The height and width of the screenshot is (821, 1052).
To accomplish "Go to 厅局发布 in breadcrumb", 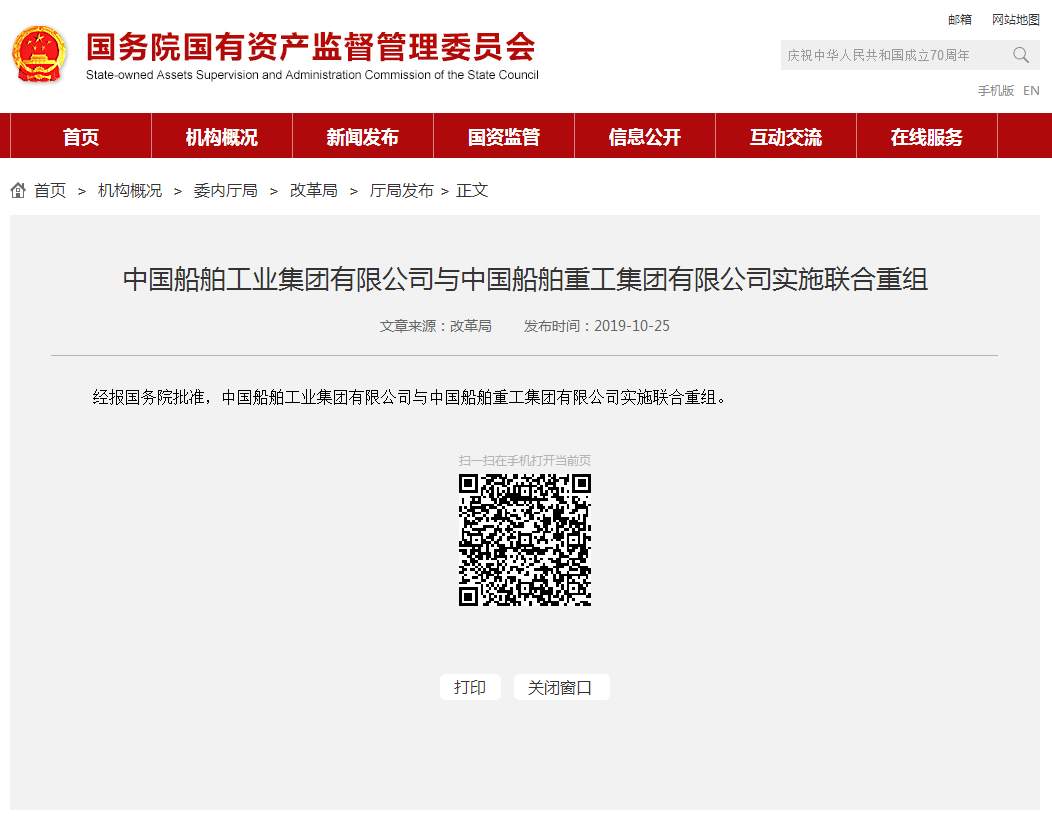I will point(401,190).
